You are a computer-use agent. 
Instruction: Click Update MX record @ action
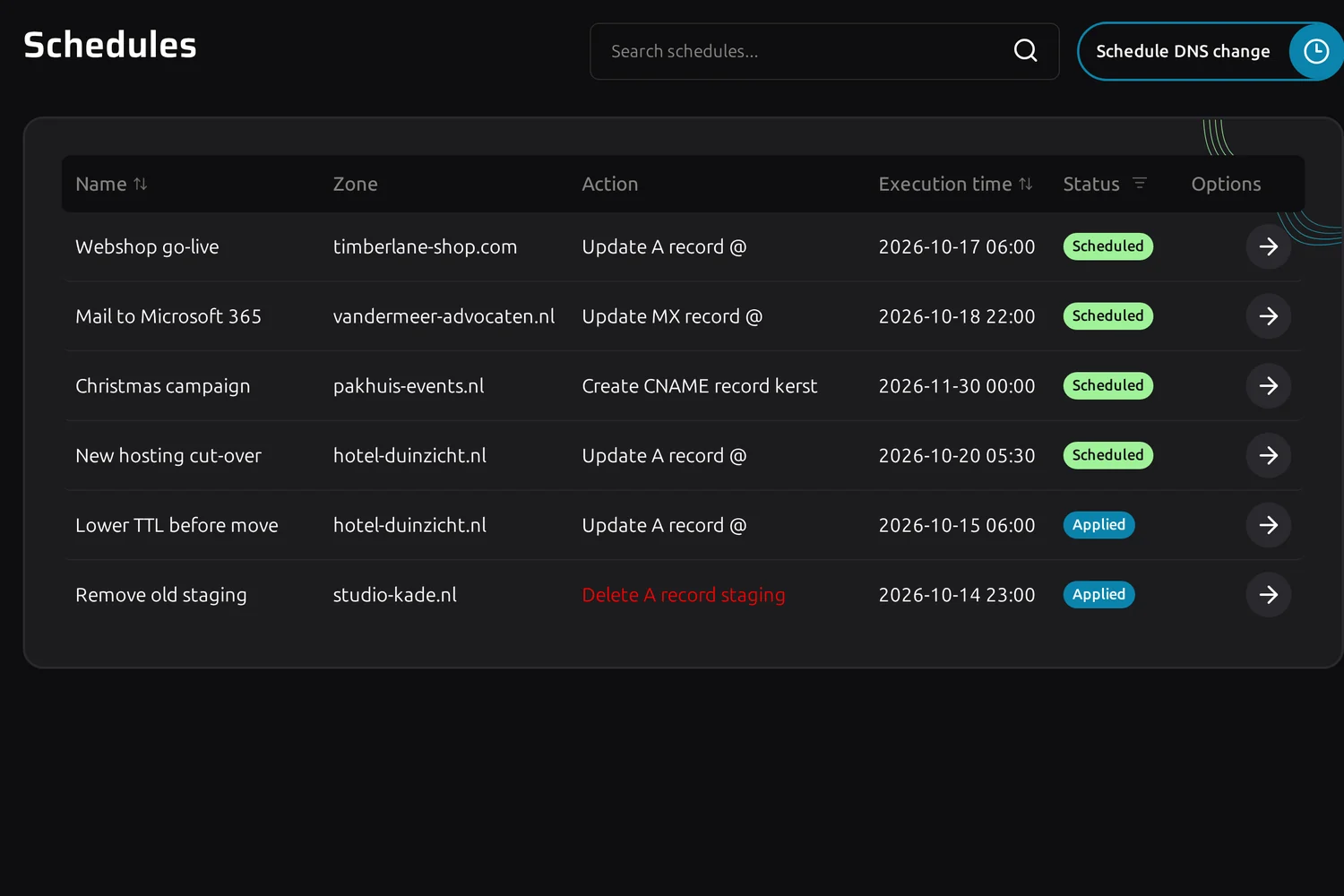[x=672, y=316]
